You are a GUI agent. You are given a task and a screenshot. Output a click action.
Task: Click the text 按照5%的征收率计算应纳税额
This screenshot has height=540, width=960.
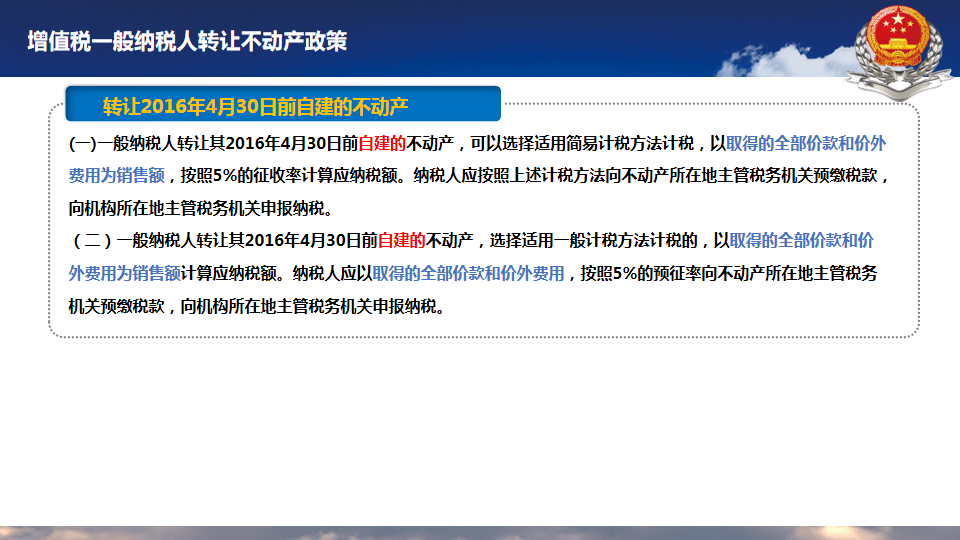(x=290, y=176)
